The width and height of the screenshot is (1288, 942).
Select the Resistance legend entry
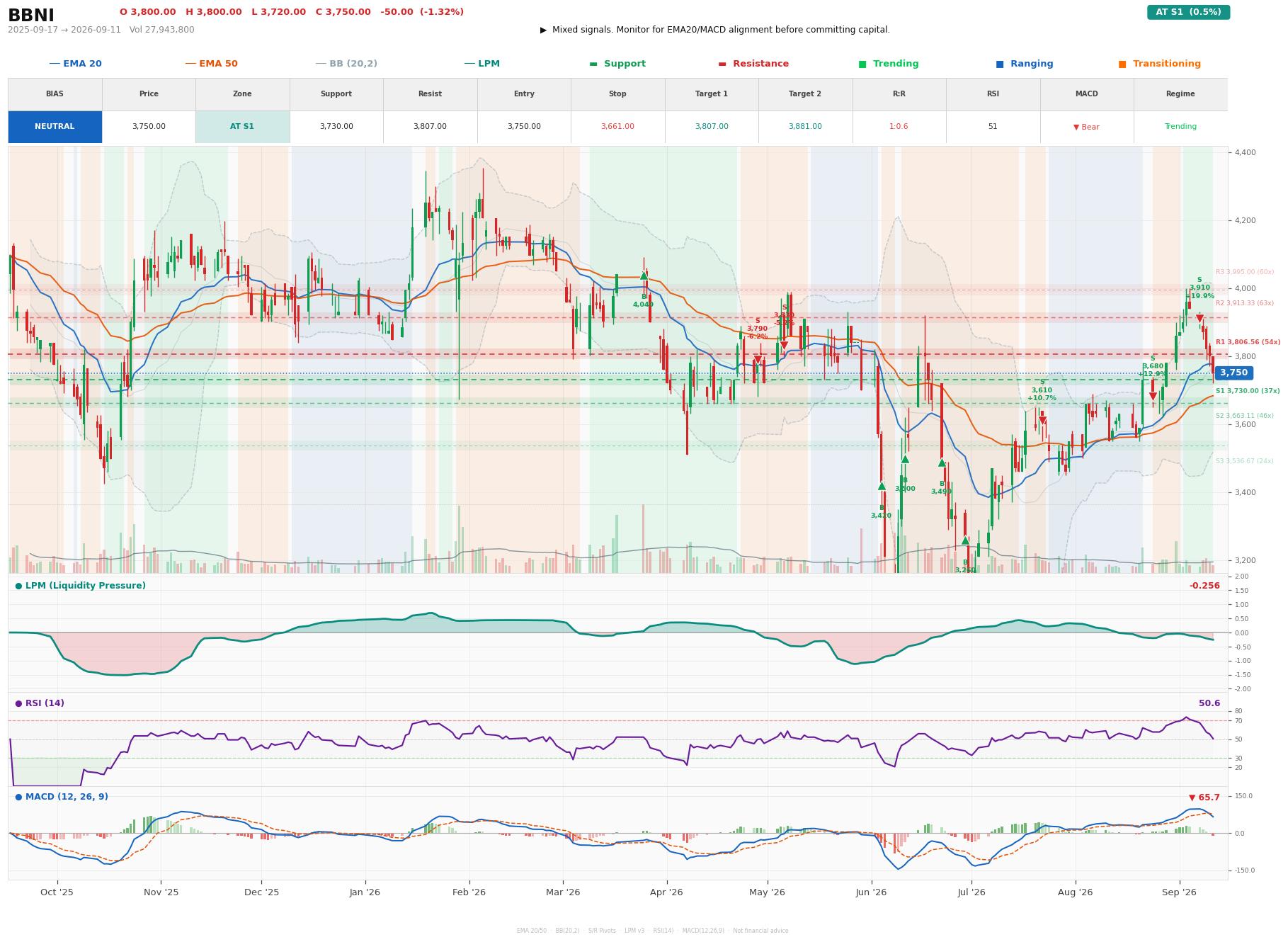[x=753, y=64]
